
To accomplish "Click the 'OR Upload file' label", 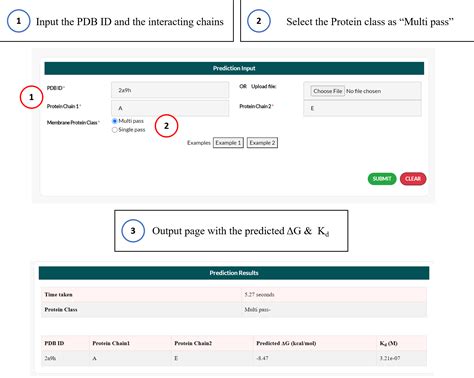I will point(258,86).
